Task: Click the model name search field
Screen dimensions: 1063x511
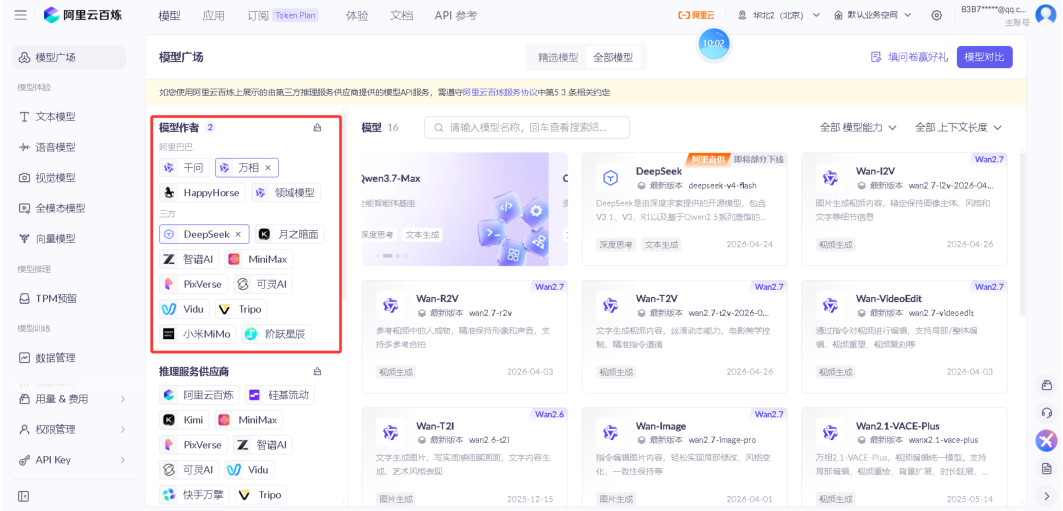Action: [x=527, y=127]
